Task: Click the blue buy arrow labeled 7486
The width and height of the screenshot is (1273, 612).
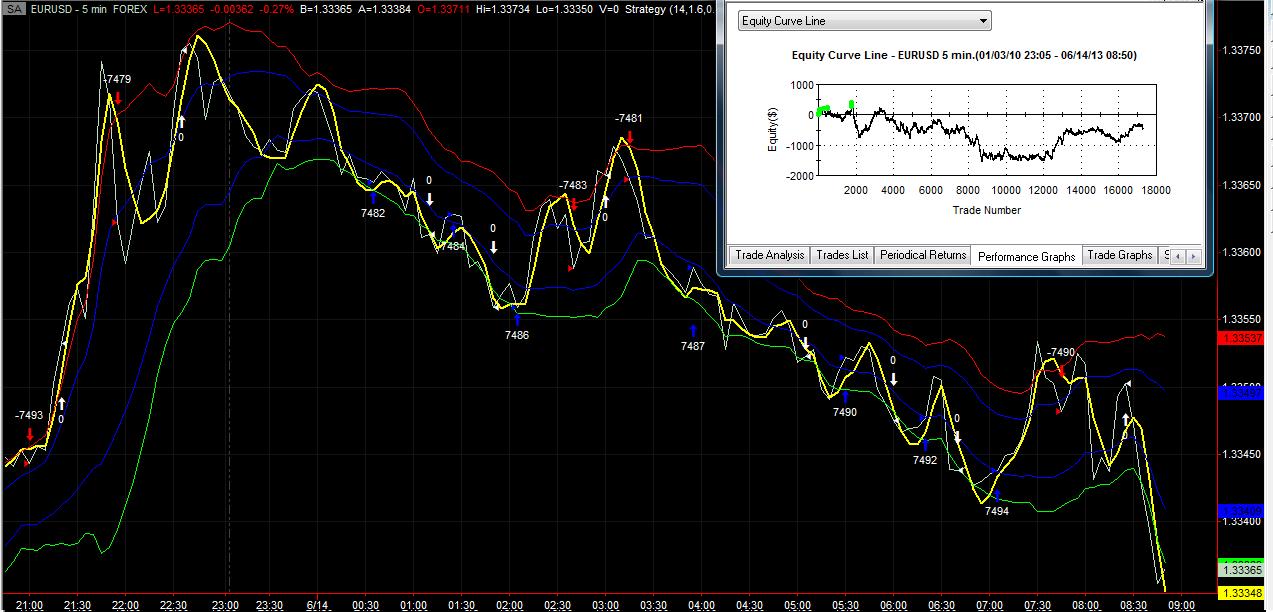Action: (517, 319)
